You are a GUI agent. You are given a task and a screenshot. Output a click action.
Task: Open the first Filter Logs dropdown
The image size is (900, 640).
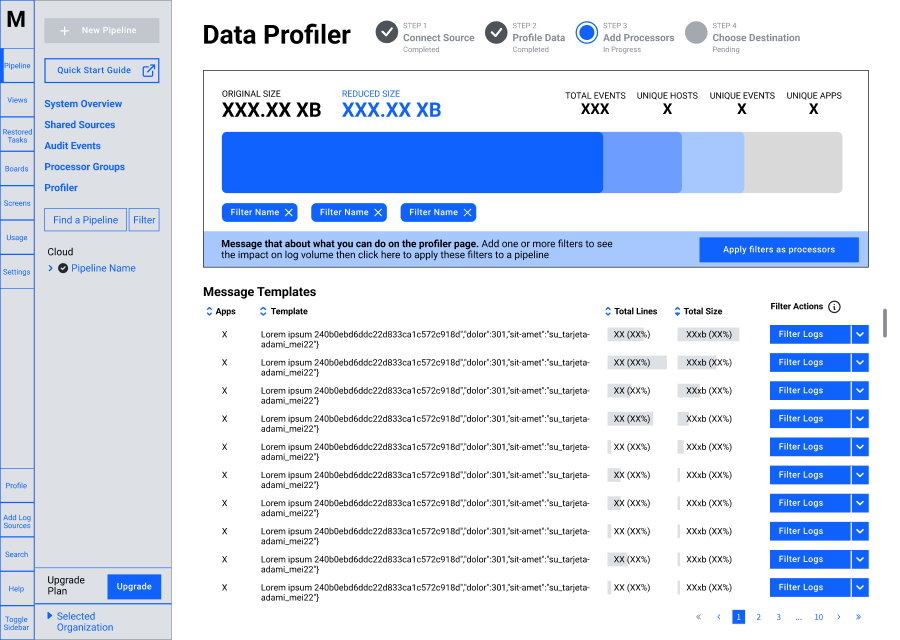[x=858, y=334]
